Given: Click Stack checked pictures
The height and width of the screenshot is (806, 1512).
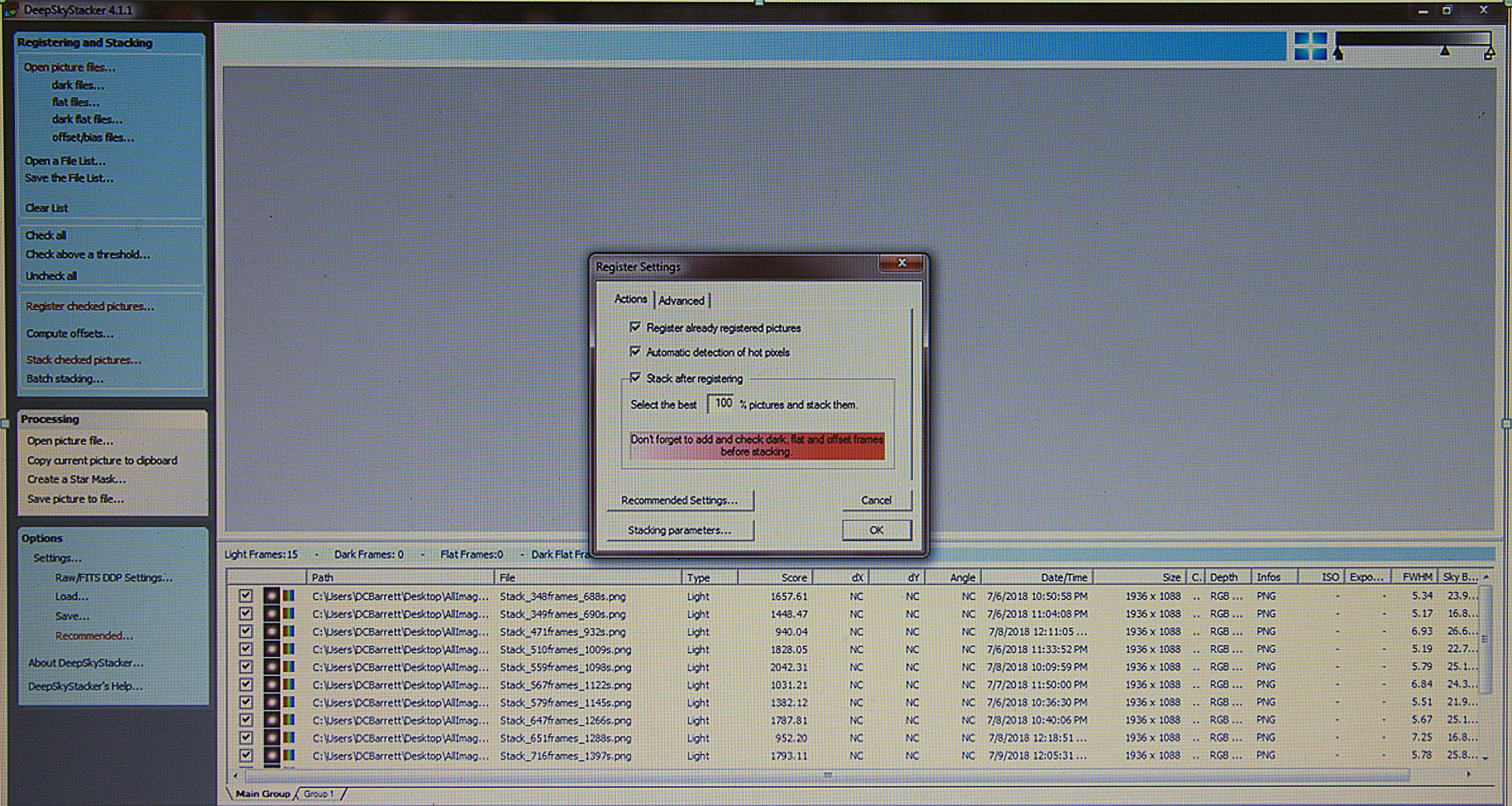Looking at the screenshot, I should coord(84,360).
